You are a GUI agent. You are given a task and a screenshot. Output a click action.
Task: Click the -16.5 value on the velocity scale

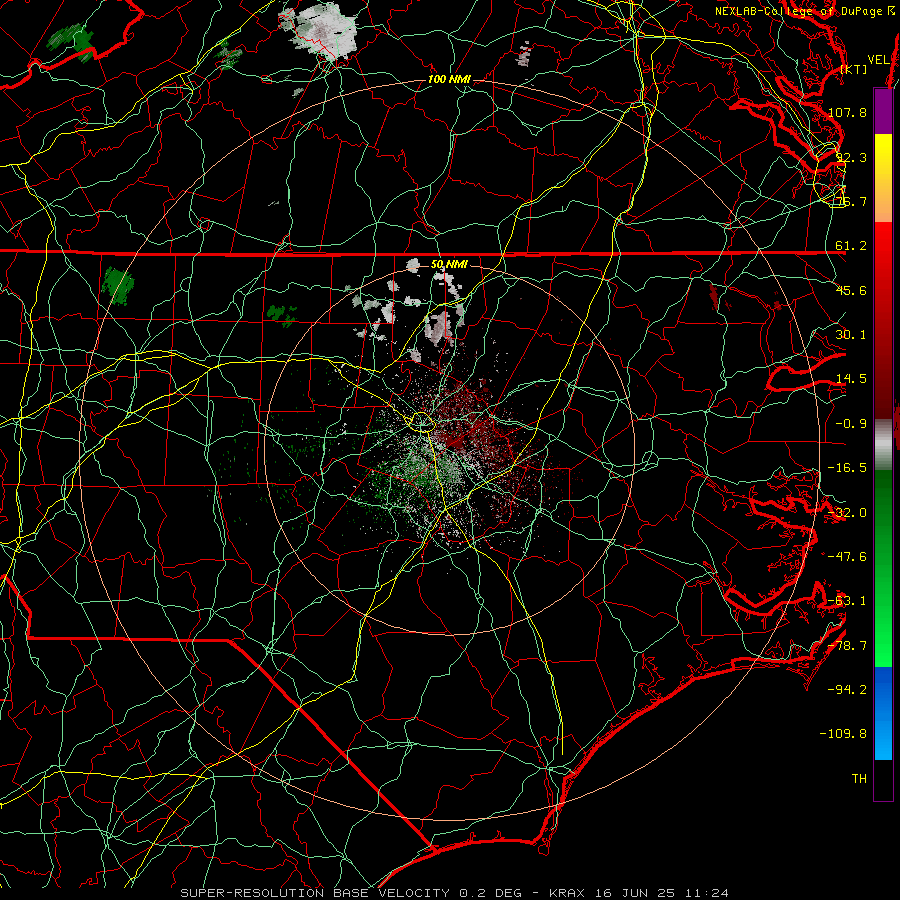(x=847, y=468)
